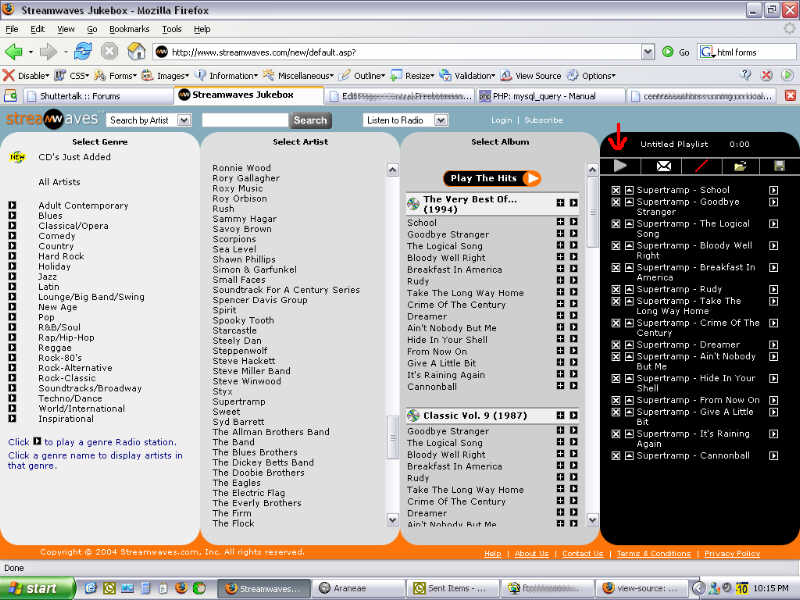Add School track to the playlist
The width and height of the screenshot is (800, 600).
click(x=560, y=222)
